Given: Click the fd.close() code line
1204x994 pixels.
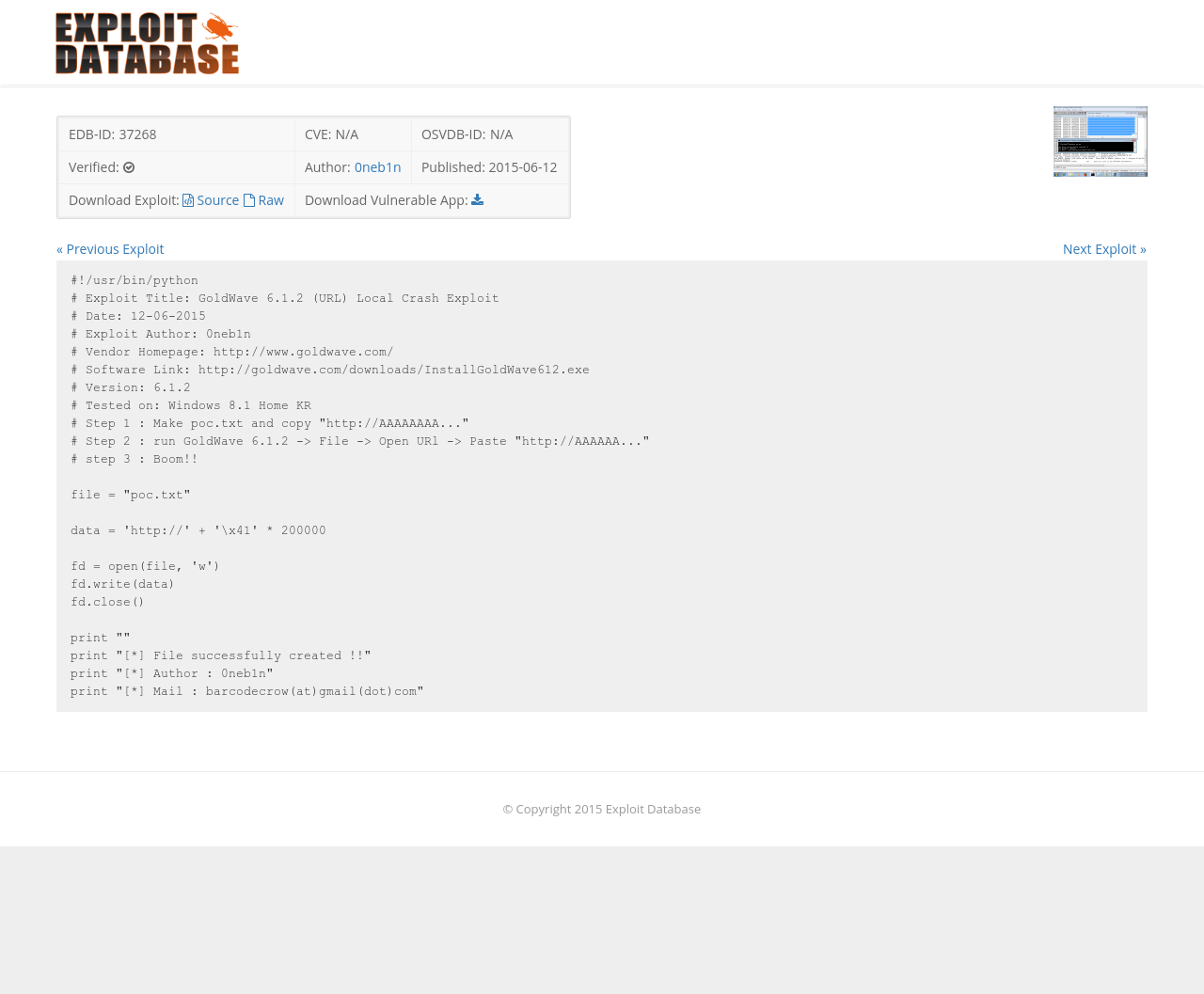Looking at the screenshot, I should coord(107,603).
